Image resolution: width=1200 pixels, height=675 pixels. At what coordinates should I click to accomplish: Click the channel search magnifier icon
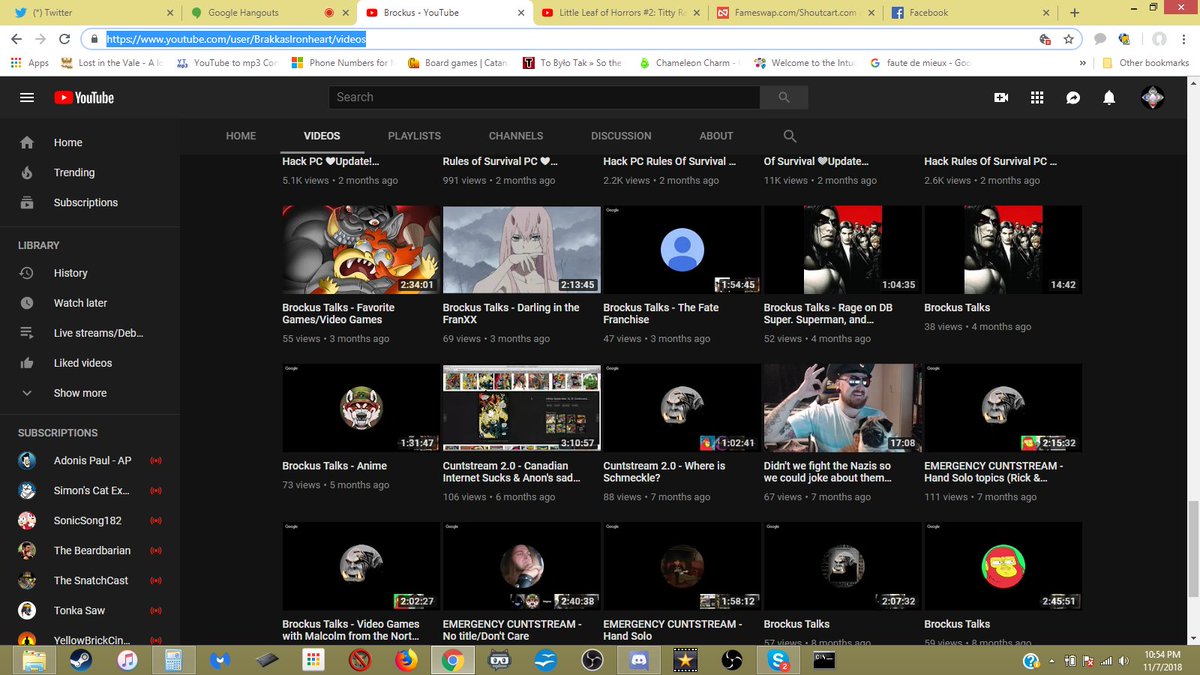(790, 136)
